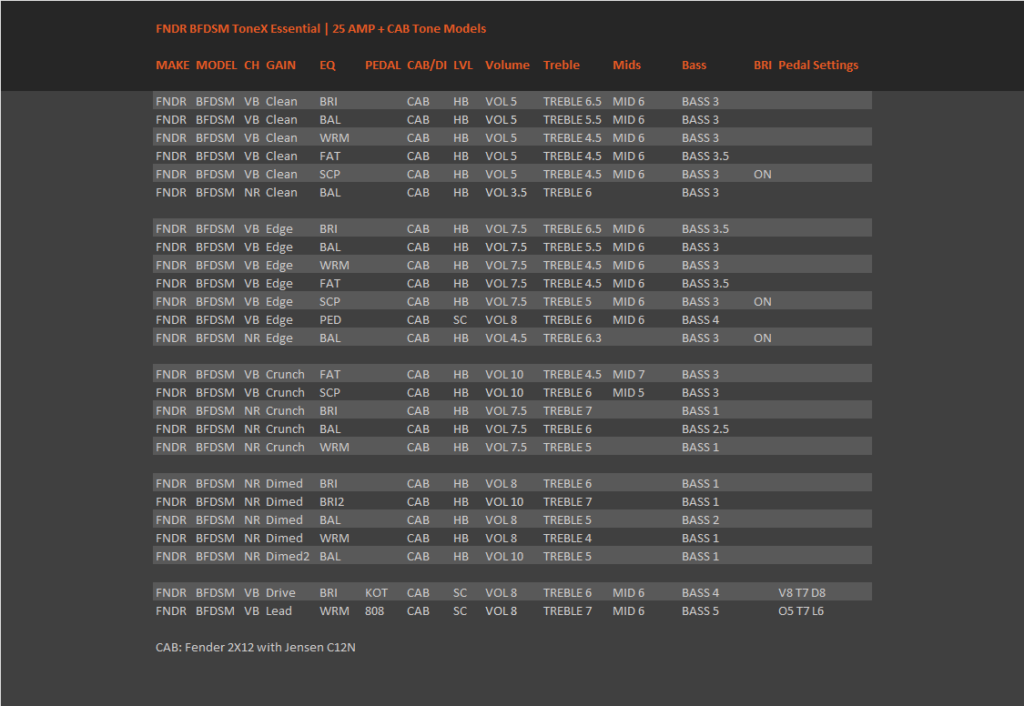
Task: Click 'TREBLE 7' in NR Crunch BRI row
Action: (x=568, y=411)
